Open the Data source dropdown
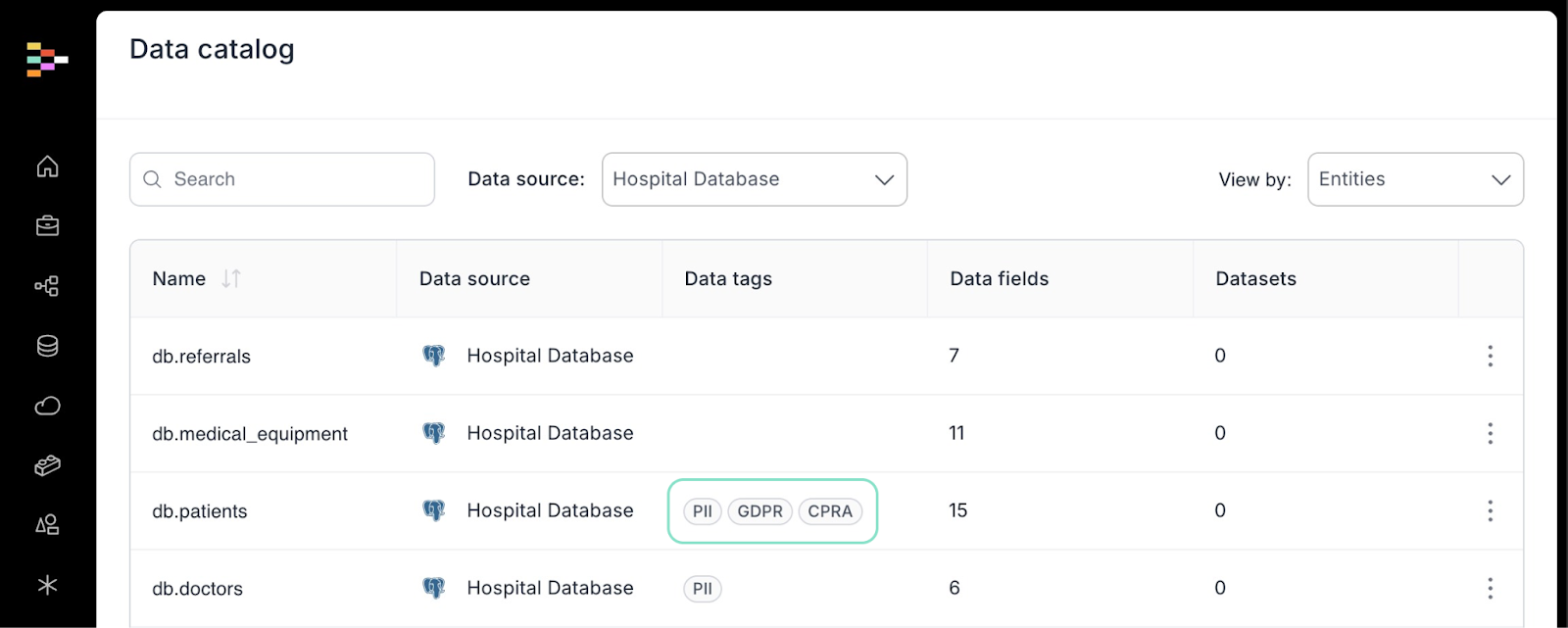Viewport: 1568px width, 628px height. coord(754,179)
